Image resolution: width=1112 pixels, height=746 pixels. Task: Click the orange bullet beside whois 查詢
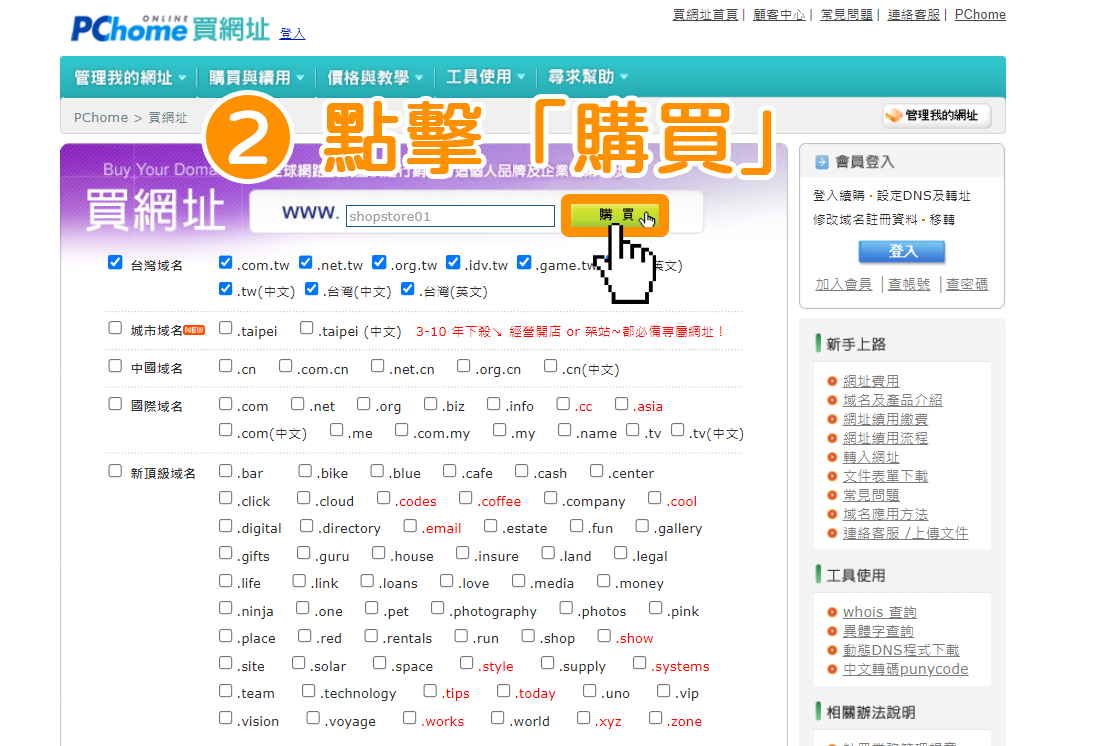coord(832,612)
